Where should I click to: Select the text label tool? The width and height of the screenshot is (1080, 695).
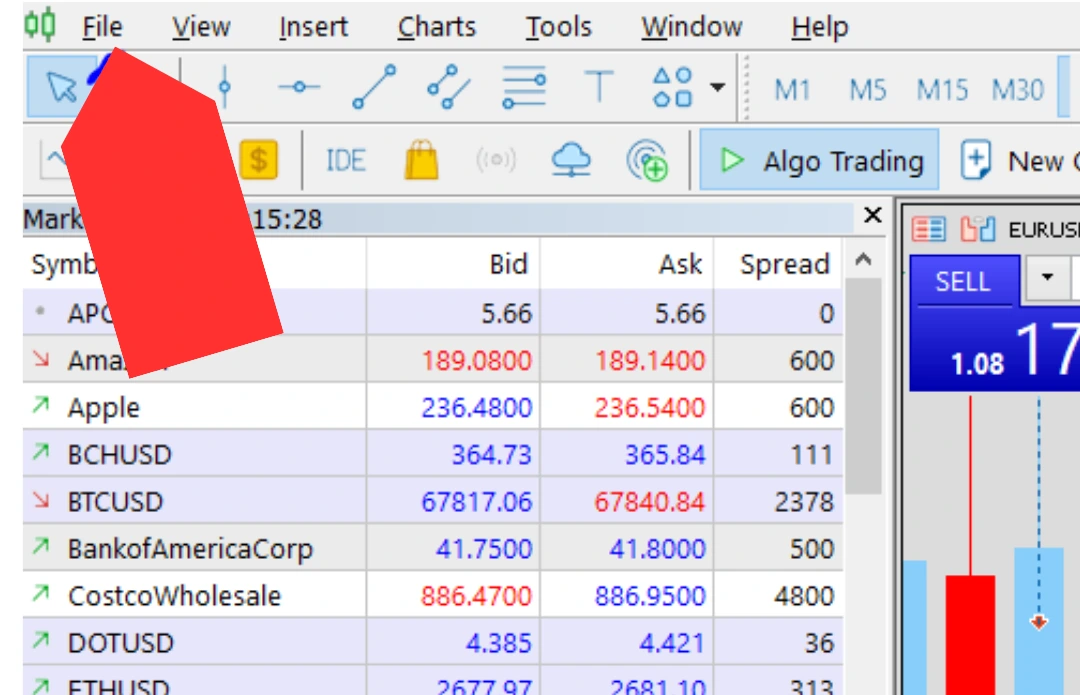pos(599,88)
